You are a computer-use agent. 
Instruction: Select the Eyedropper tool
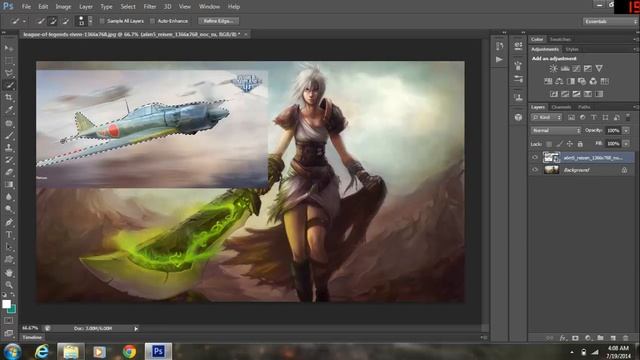[x=9, y=110]
